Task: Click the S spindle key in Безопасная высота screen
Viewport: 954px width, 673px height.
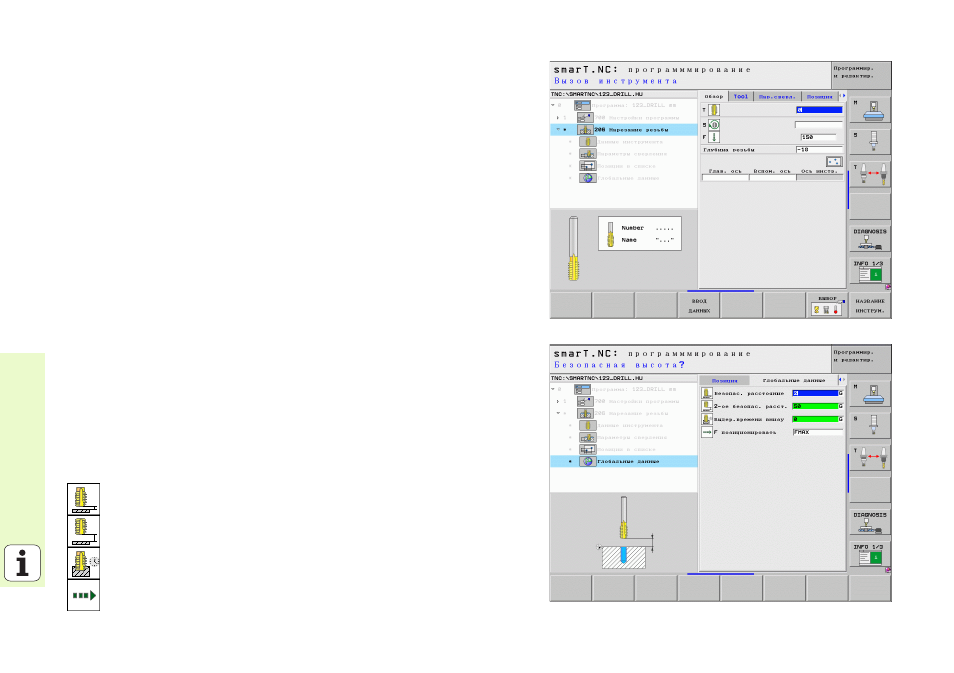Action: pyautogui.click(x=869, y=425)
